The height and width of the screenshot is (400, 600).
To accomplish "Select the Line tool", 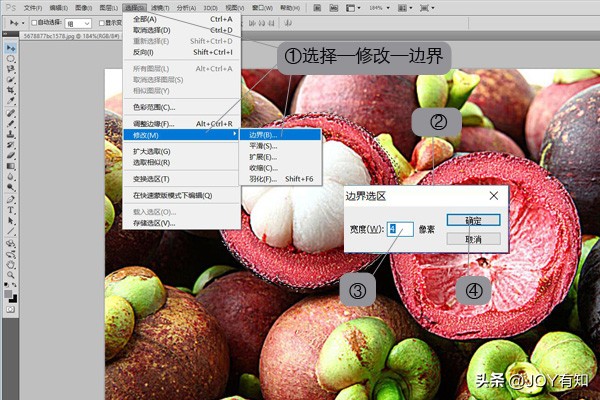I will pyautogui.click(x=10, y=231).
